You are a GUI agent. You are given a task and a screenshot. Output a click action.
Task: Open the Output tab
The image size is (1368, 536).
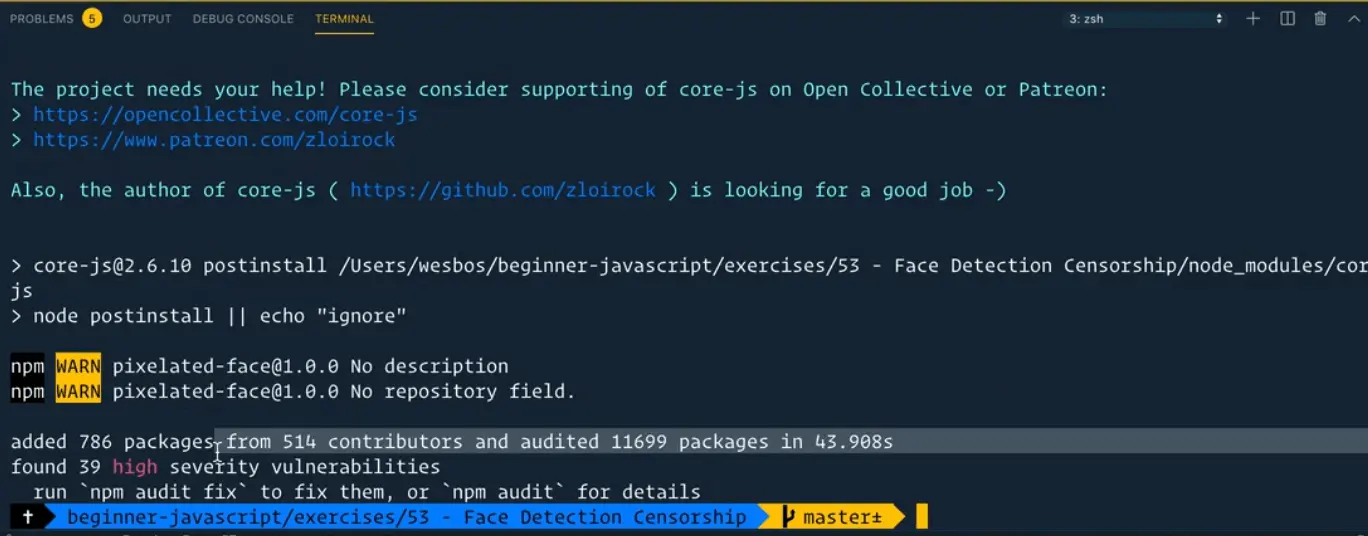pos(147,19)
